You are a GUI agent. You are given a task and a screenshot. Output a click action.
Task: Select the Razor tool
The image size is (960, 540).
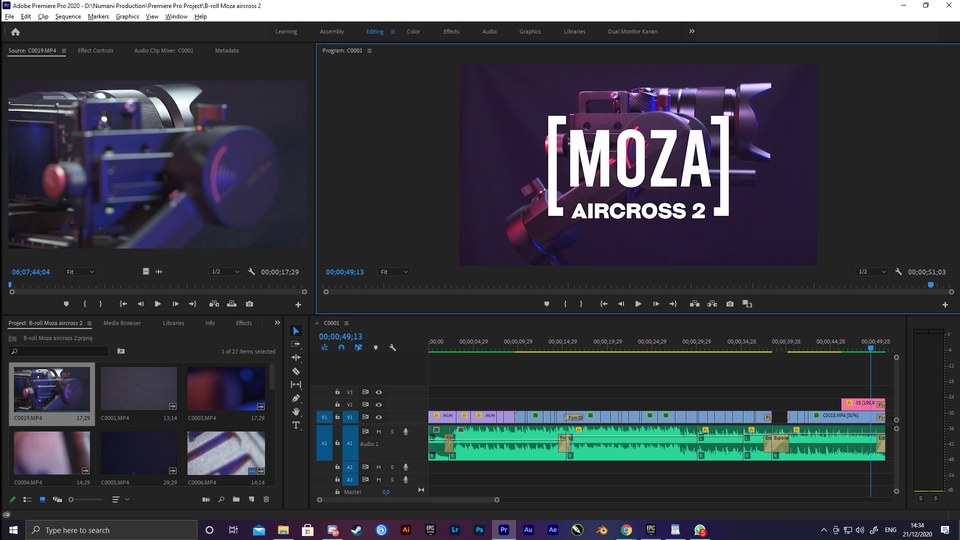point(296,371)
